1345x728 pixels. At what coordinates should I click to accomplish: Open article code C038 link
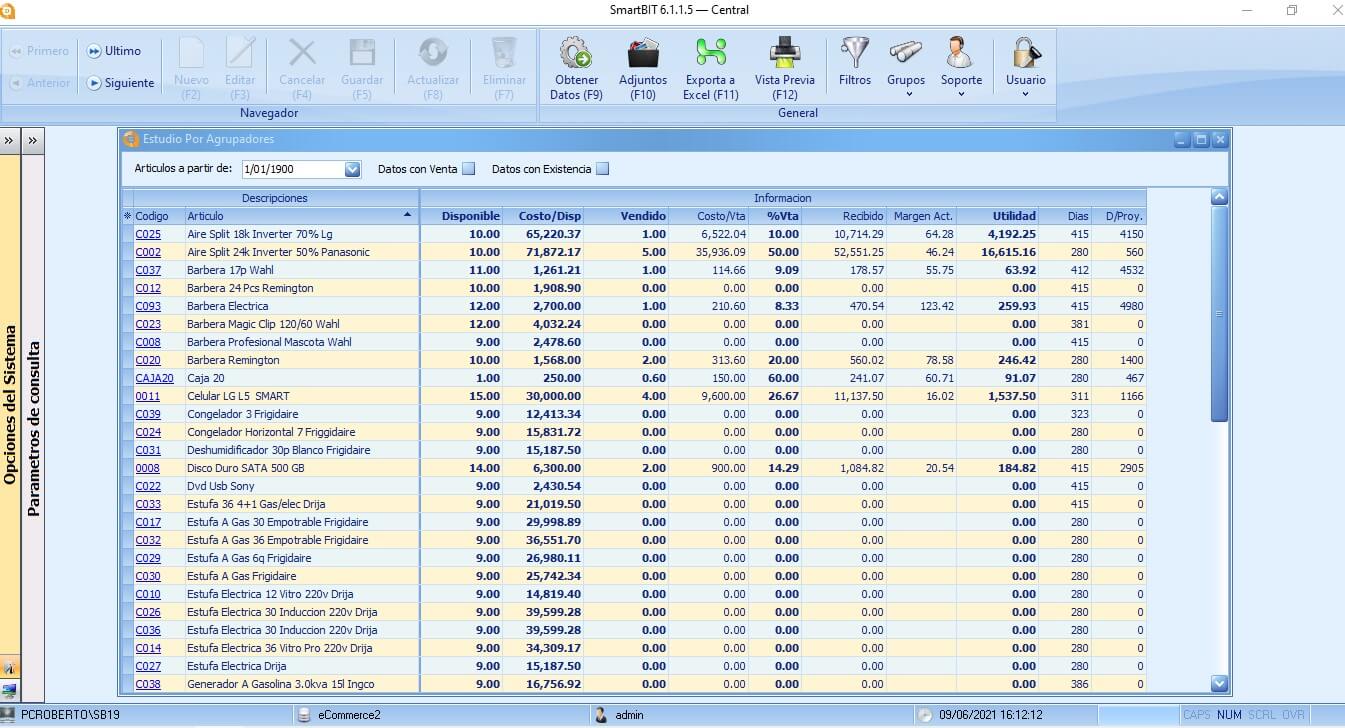pos(148,684)
